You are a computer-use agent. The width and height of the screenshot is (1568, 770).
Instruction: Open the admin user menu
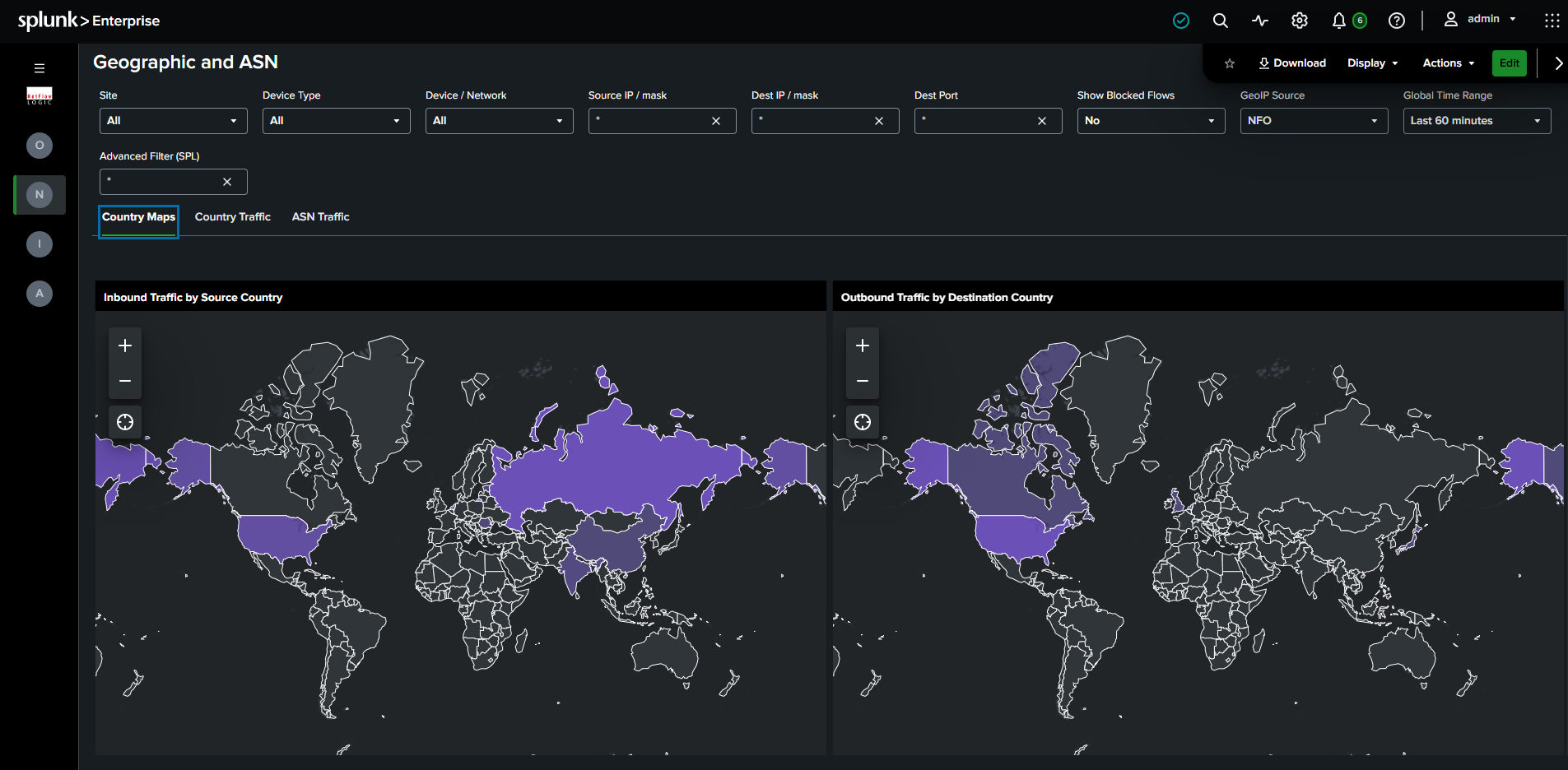1480,19
